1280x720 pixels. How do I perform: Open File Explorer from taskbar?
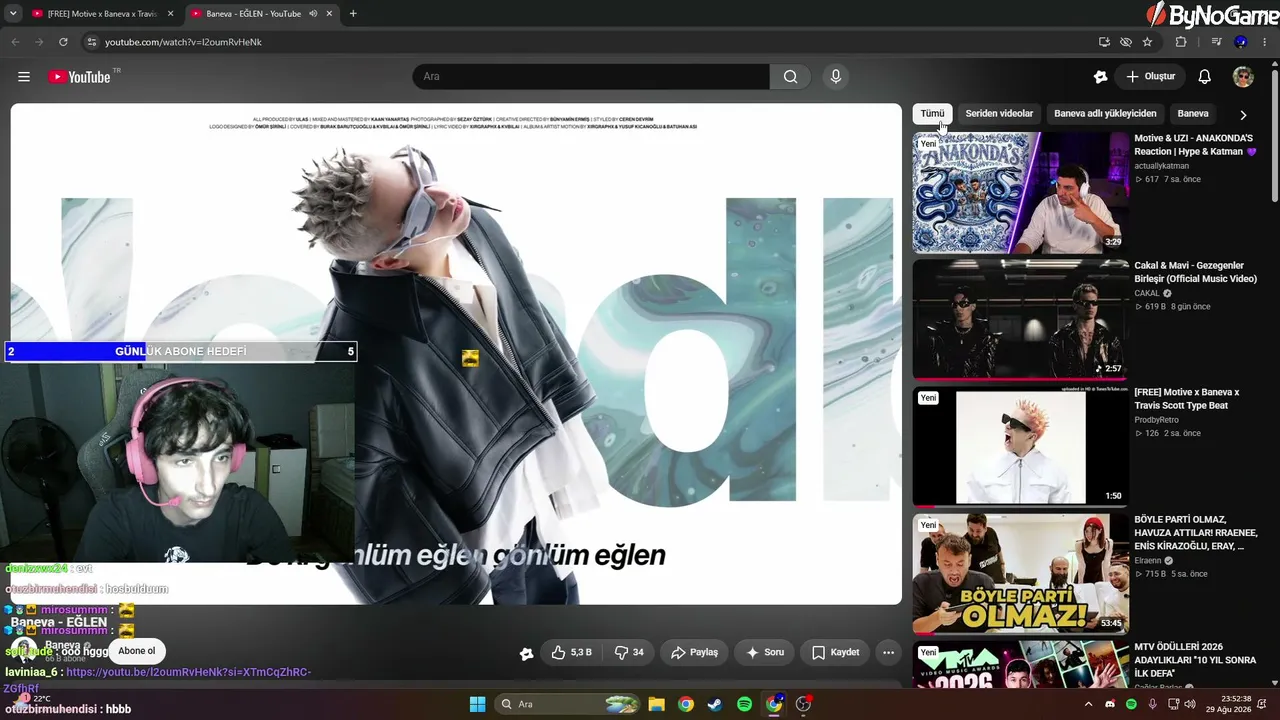point(656,704)
